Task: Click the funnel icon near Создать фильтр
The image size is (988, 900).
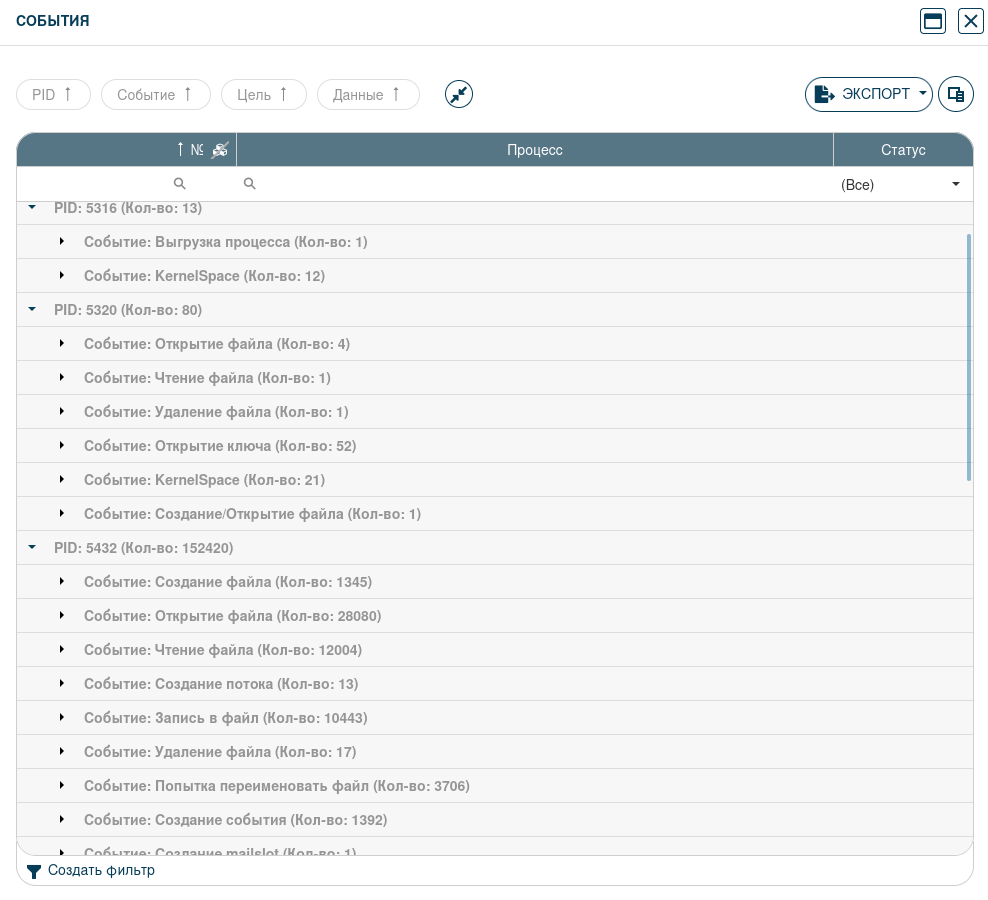Action: click(34, 871)
